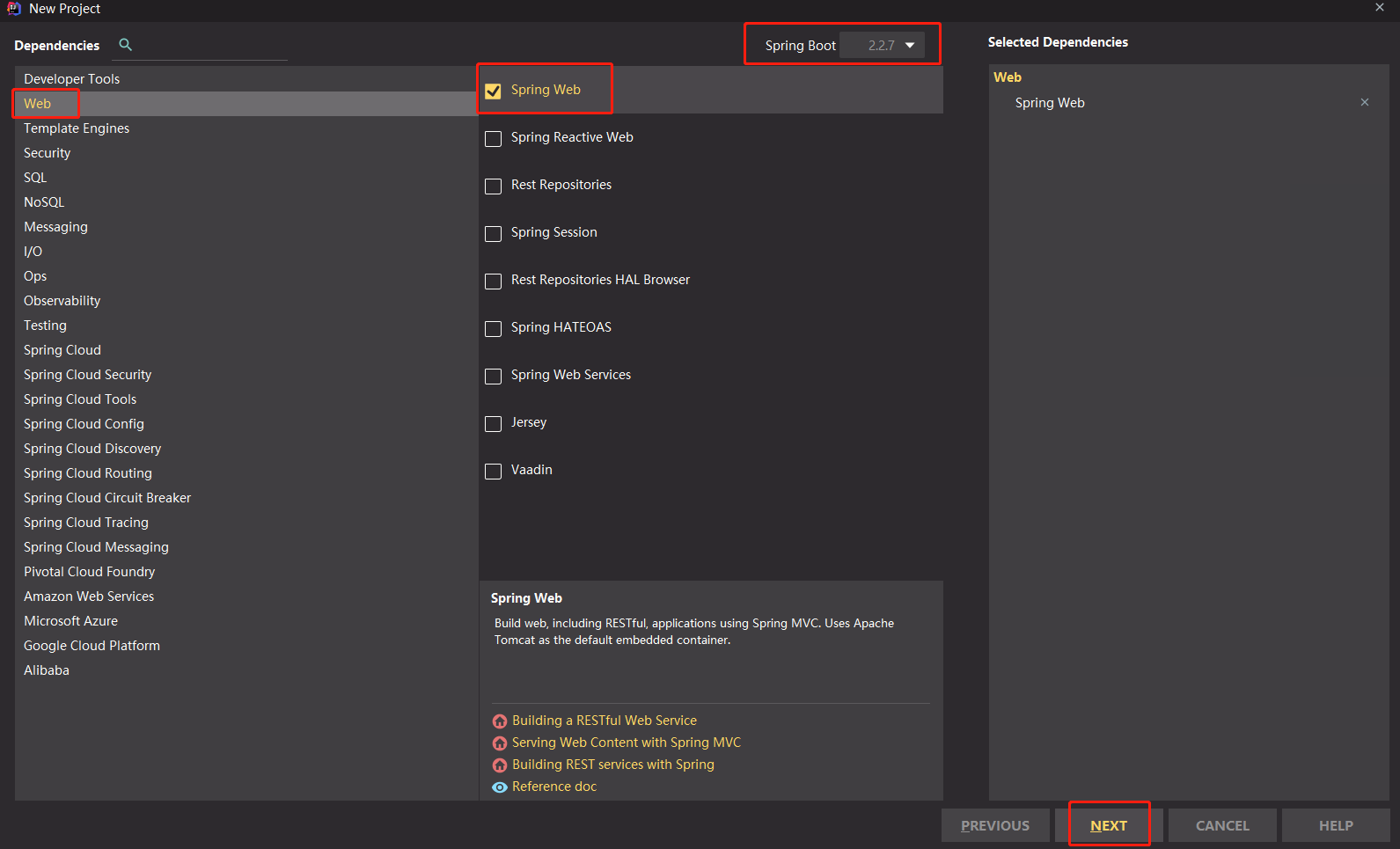Close the New Project dialog window
The image size is (1400, 849).
pos(1380,8)
